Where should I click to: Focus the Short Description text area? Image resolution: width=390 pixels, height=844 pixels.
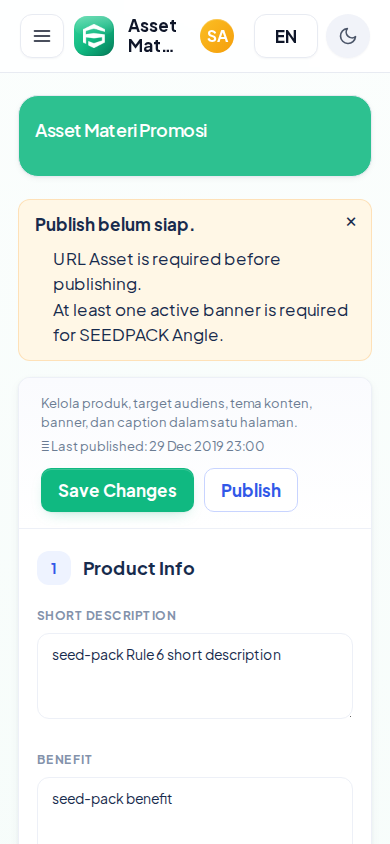(x=195, y=676)
